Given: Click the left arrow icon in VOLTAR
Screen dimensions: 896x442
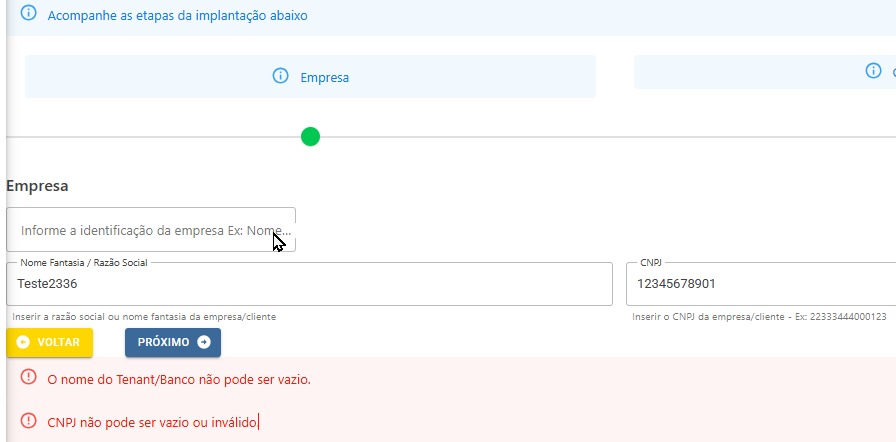Looking at the screenshot, I should pyautogui.click(x=23, y=342).
